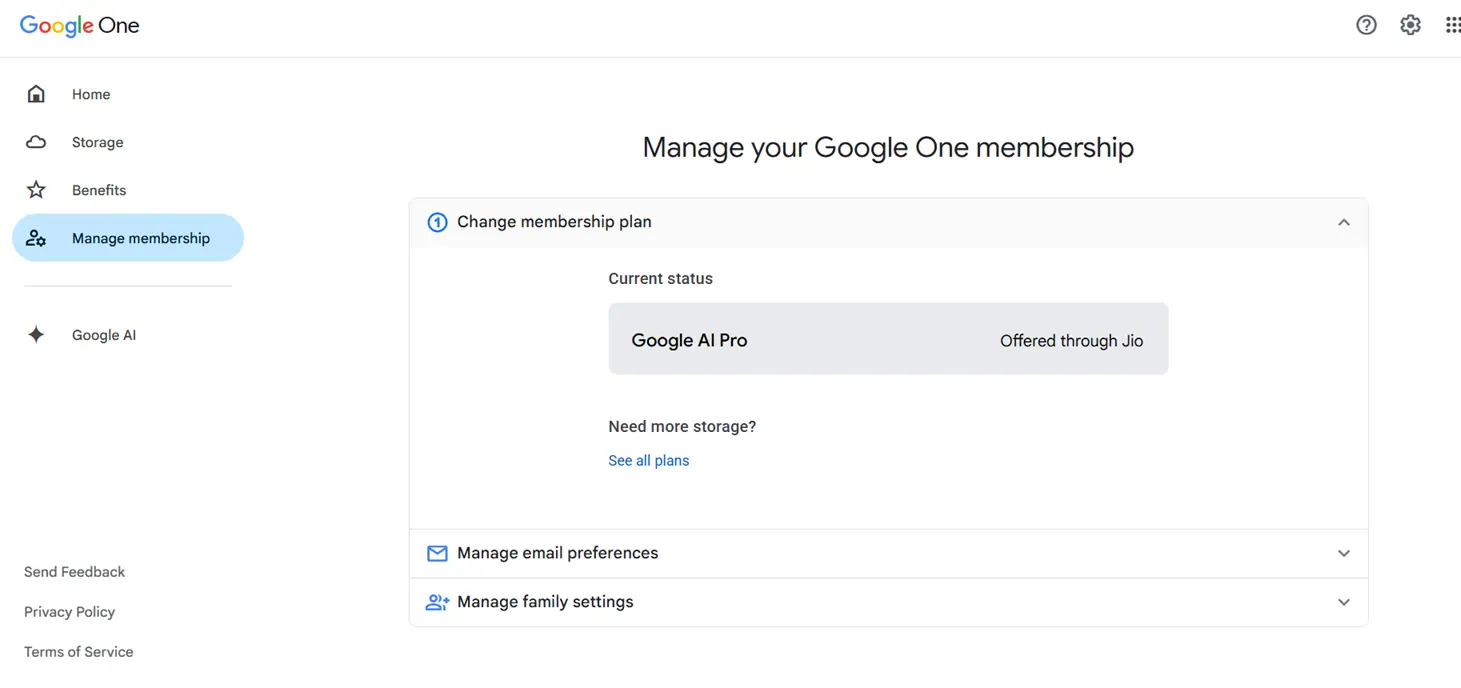Viewport: 1461px width, 688px height.
Task: Open the Terms of Service link
Action: 78,652
